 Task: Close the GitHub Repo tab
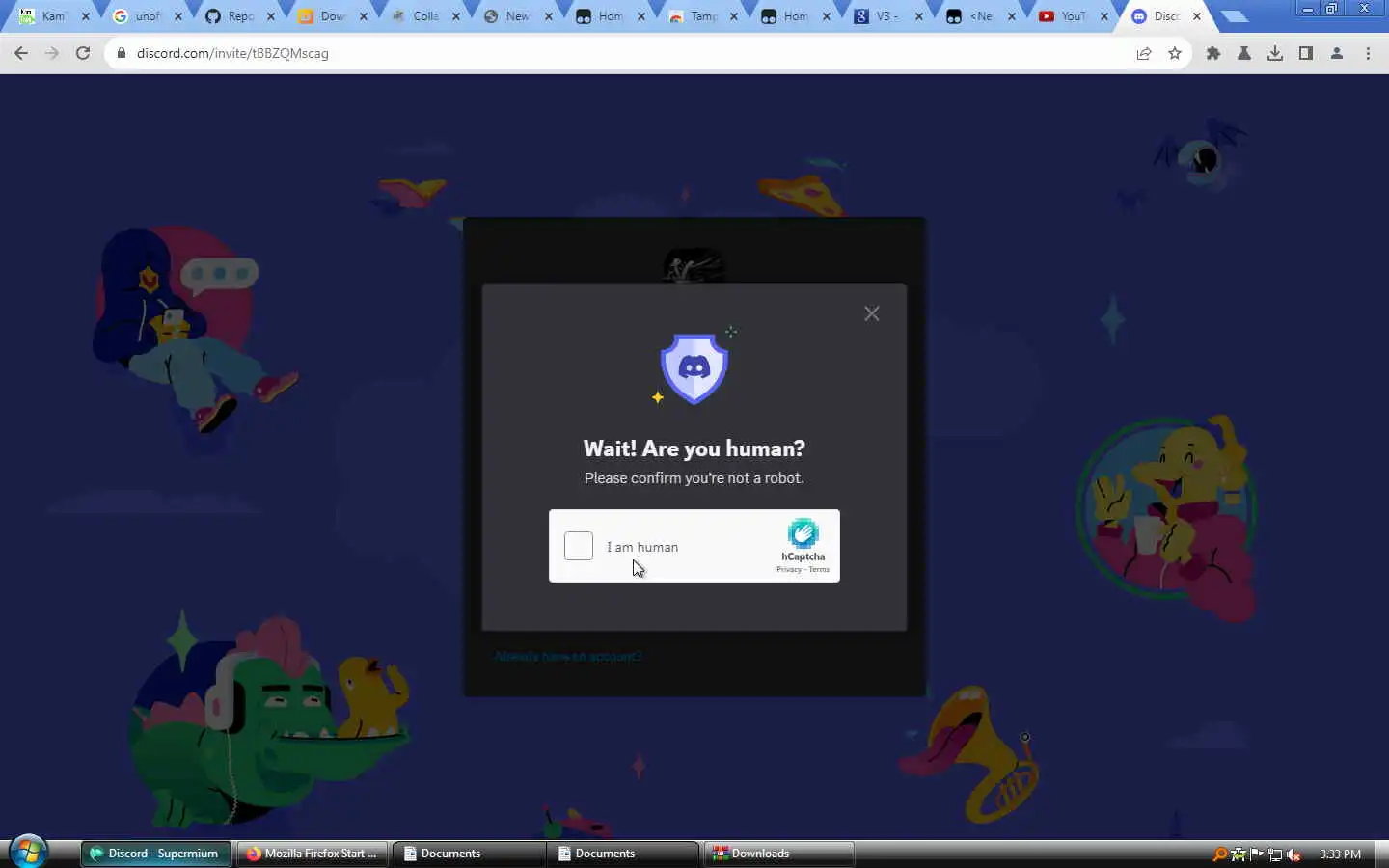click(271, 16)
